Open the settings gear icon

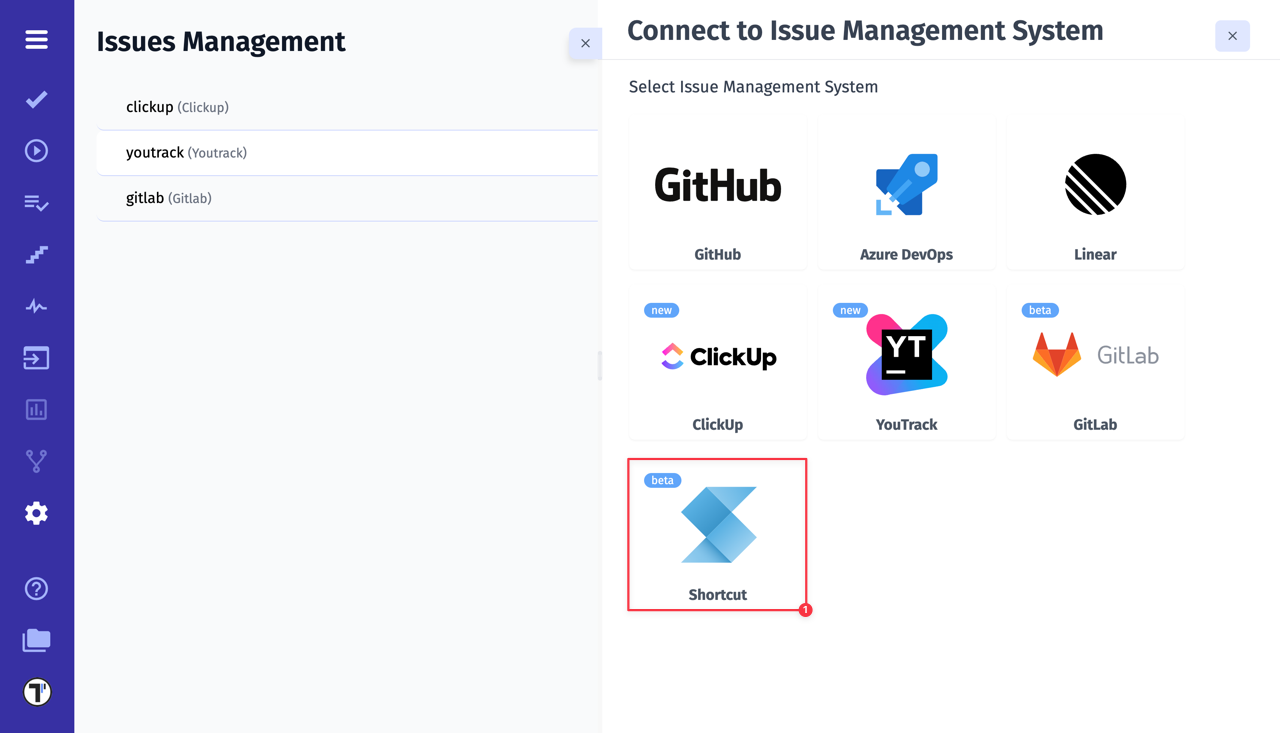pyautogui.click(x=36, y=512)
